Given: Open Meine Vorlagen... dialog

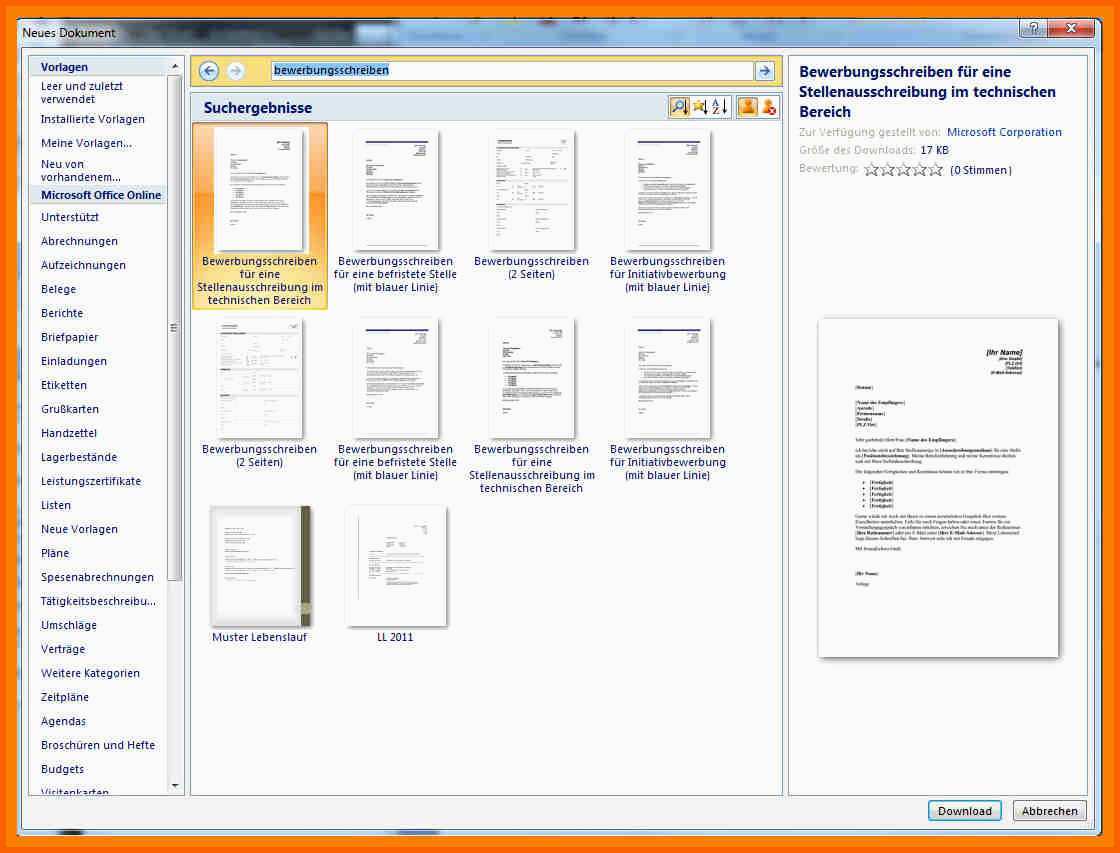Looking at the screenshot, I should [x=86, y=143].
